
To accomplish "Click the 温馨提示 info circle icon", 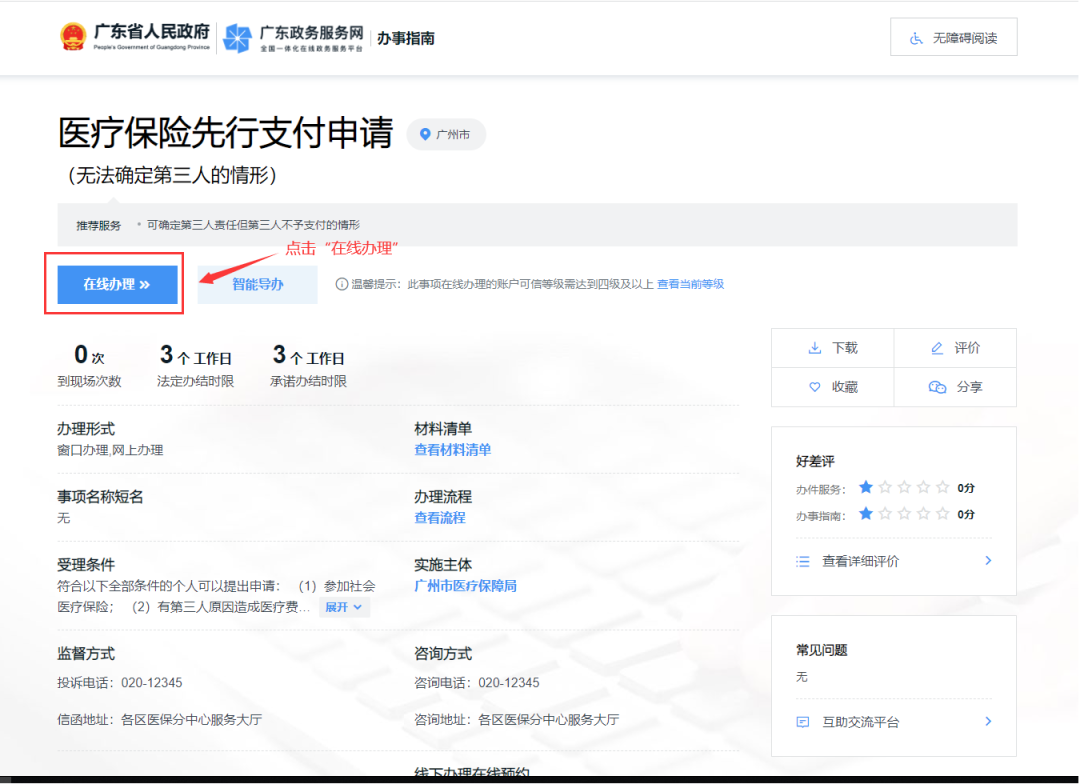I will click(x=342, y=284).
